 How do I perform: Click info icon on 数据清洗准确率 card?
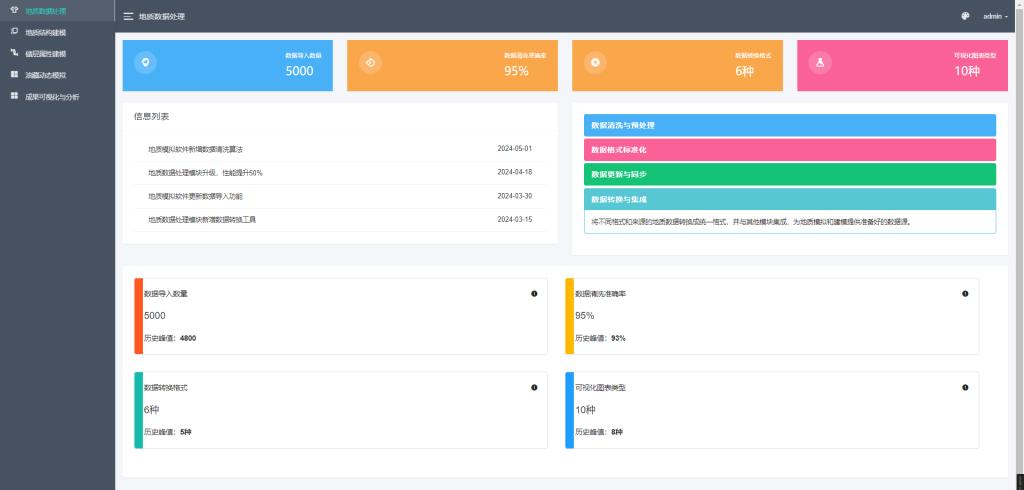pyautogui.click(x=965, y=293)
